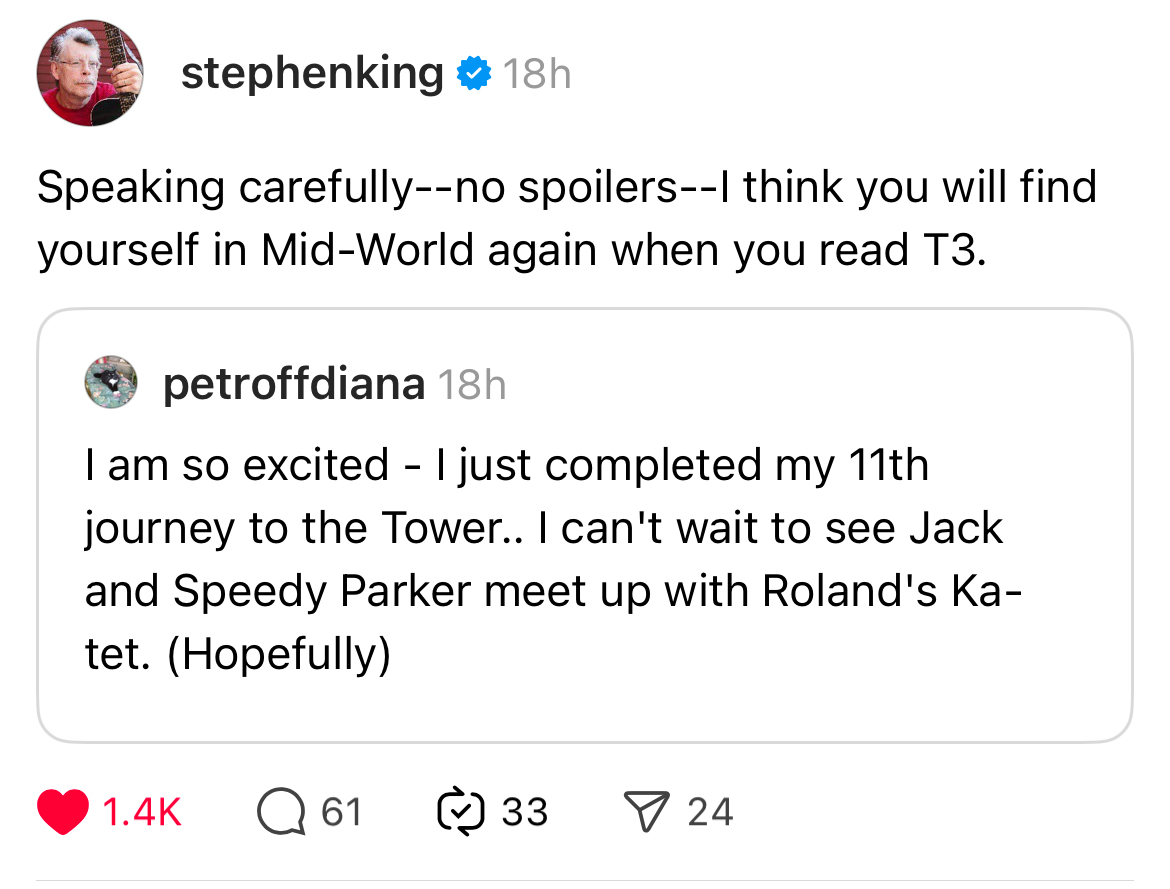Click the 24 shares count

pos(710,811)
